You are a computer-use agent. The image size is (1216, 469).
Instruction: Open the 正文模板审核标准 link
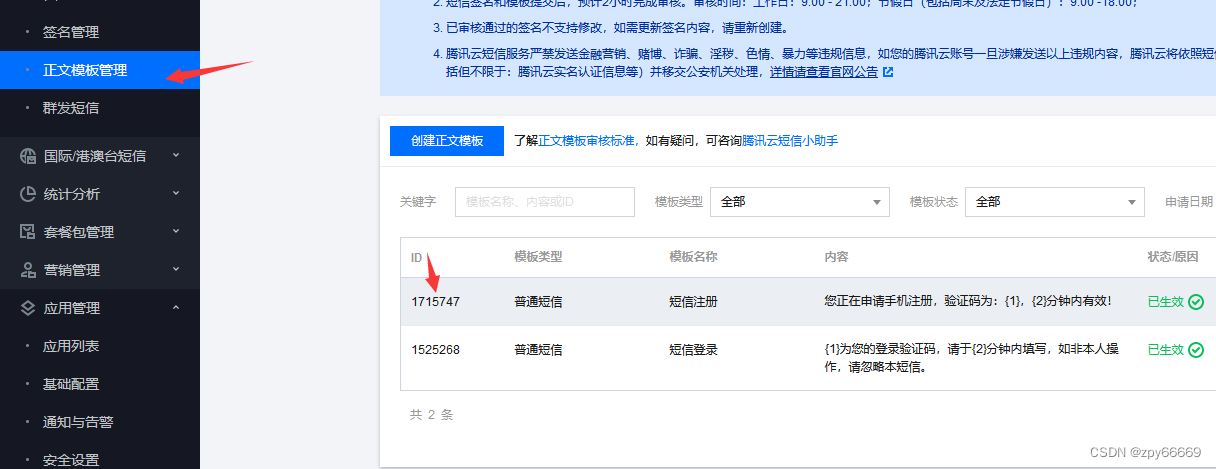[x=588, y=141]
